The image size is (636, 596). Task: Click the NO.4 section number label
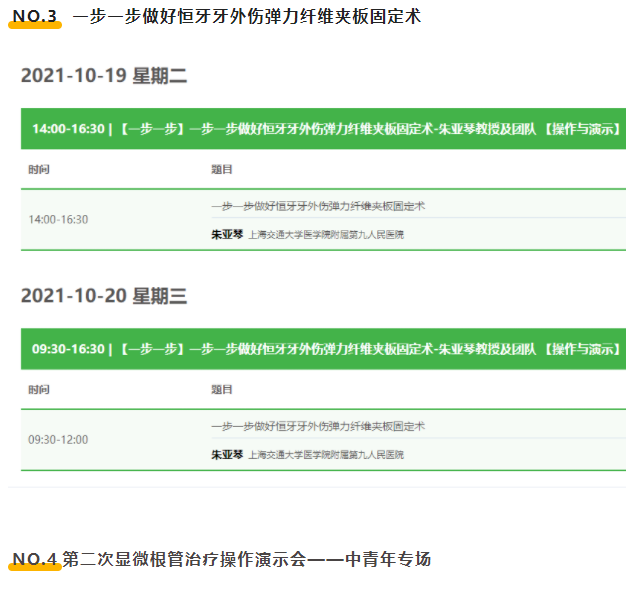pyautogui.click(x=34, y=559)
